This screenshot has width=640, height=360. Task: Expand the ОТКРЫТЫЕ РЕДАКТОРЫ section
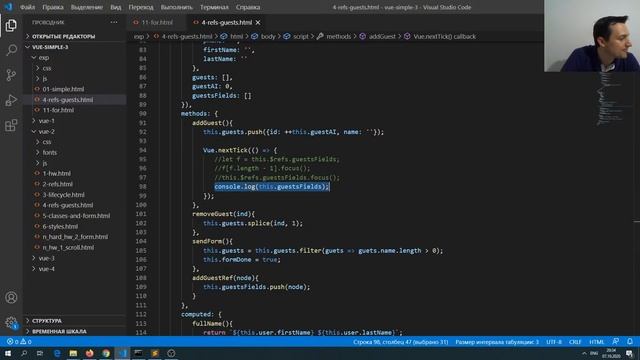click(x=64, y=36)
